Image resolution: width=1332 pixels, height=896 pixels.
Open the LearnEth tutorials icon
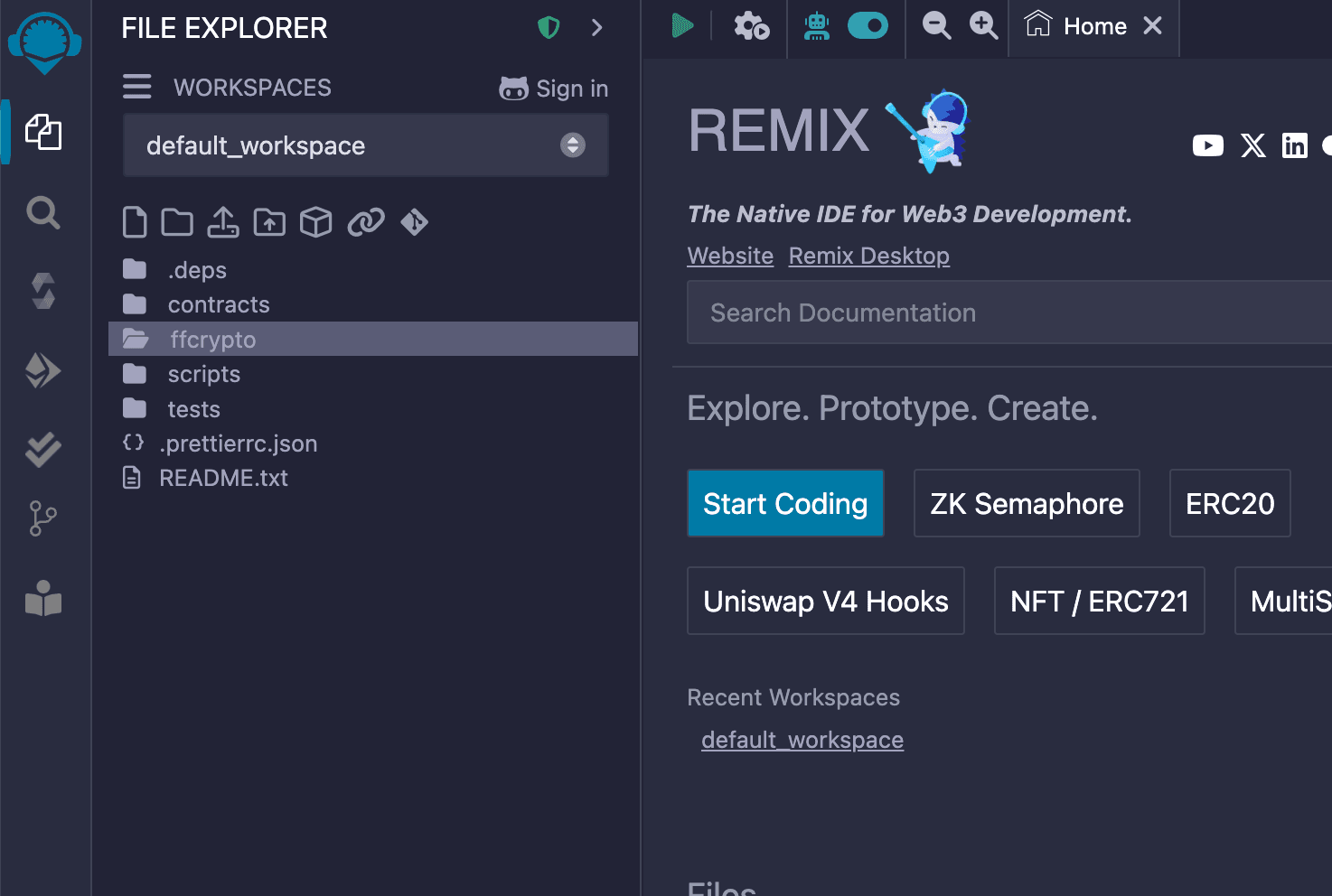pyautogui.click(x=43, y=598)
